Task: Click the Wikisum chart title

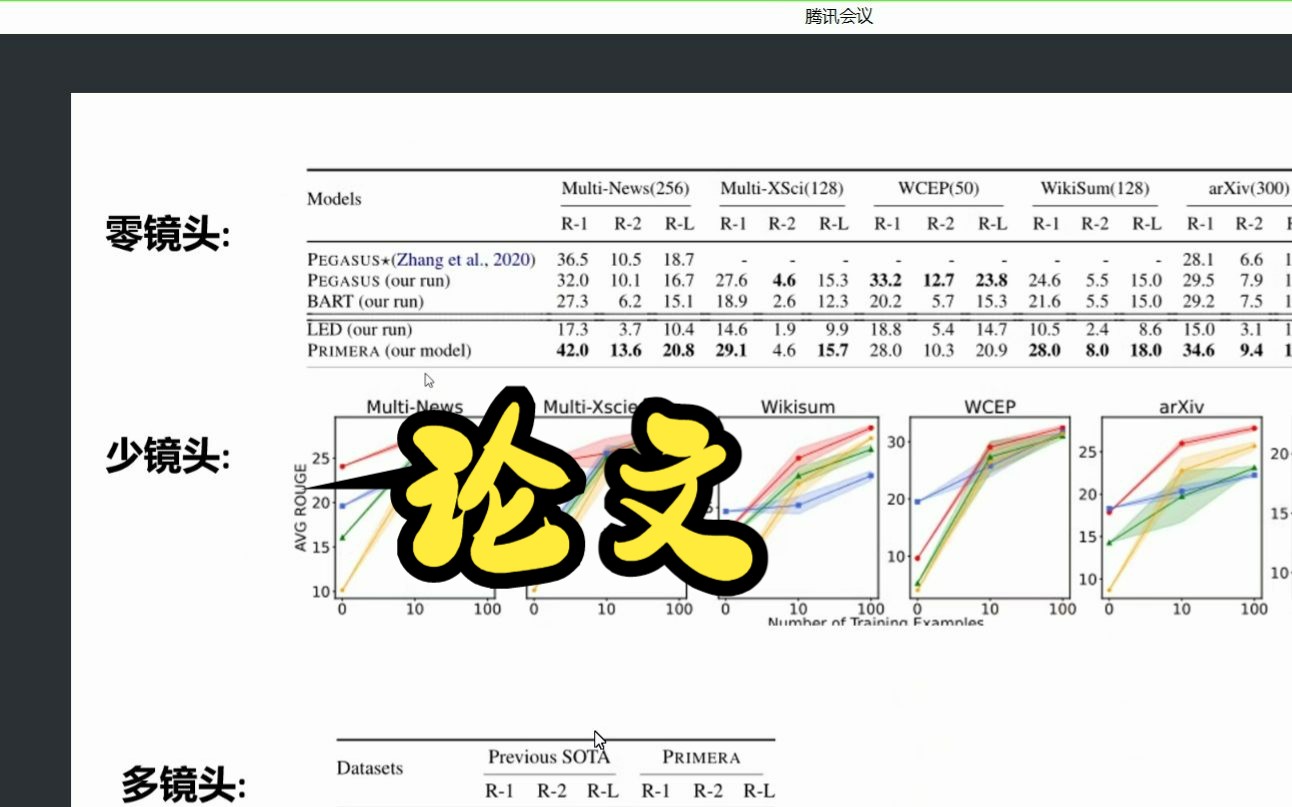Action: click(798, 407)
